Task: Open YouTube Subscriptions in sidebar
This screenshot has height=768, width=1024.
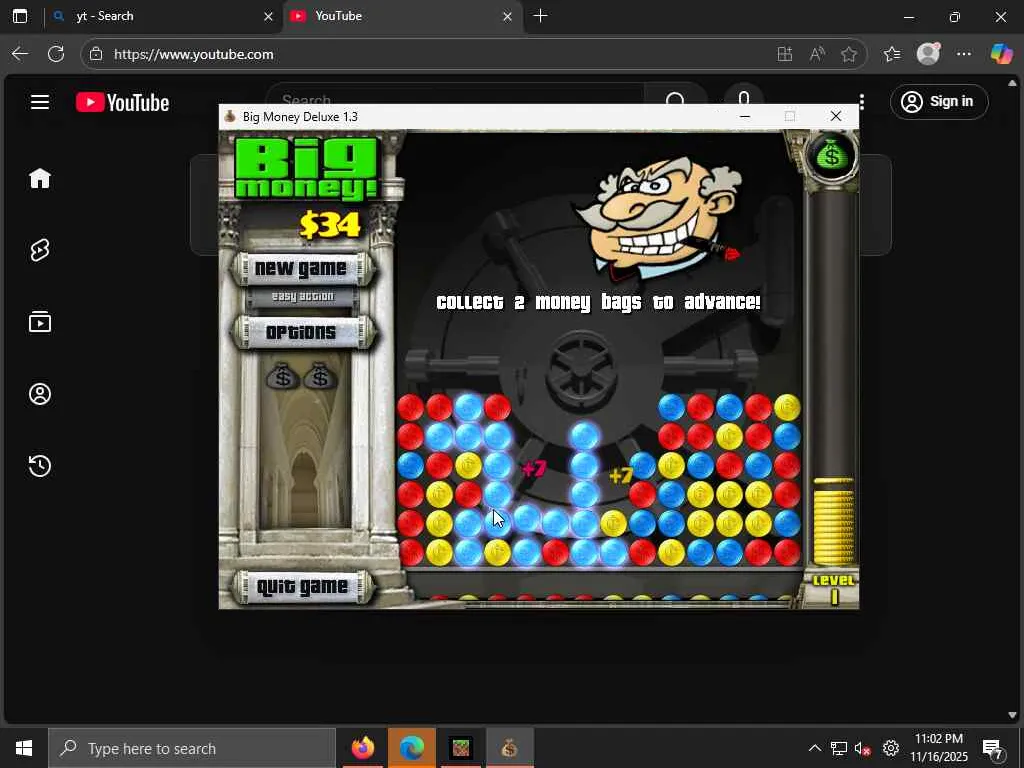Action: 40,322
